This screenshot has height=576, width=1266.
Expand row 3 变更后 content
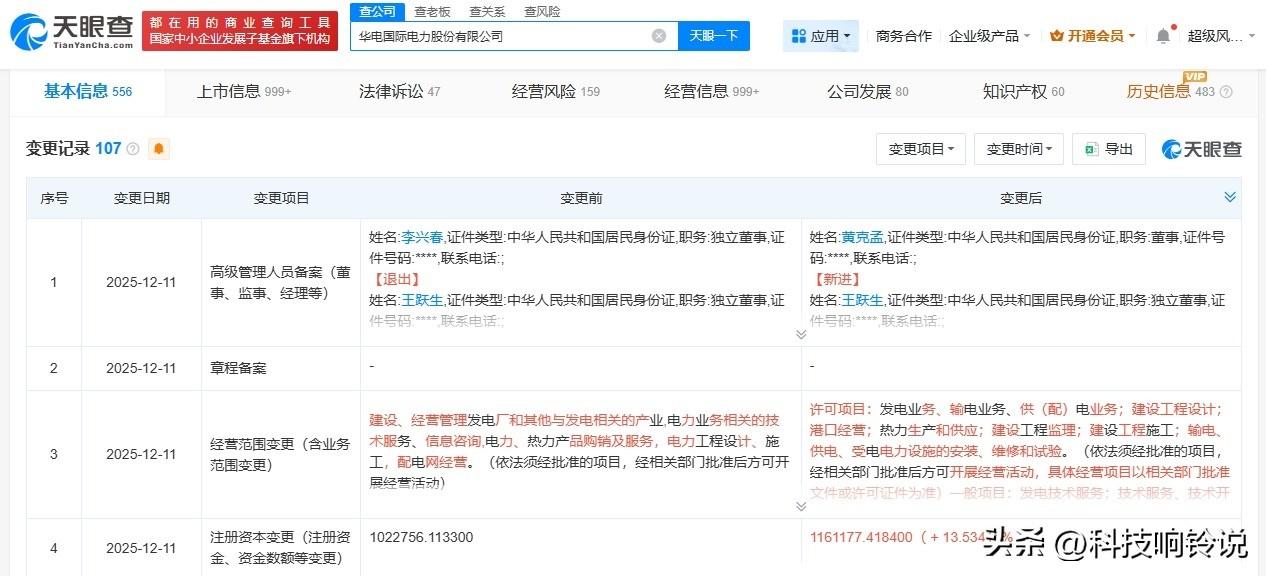[800, 506]
